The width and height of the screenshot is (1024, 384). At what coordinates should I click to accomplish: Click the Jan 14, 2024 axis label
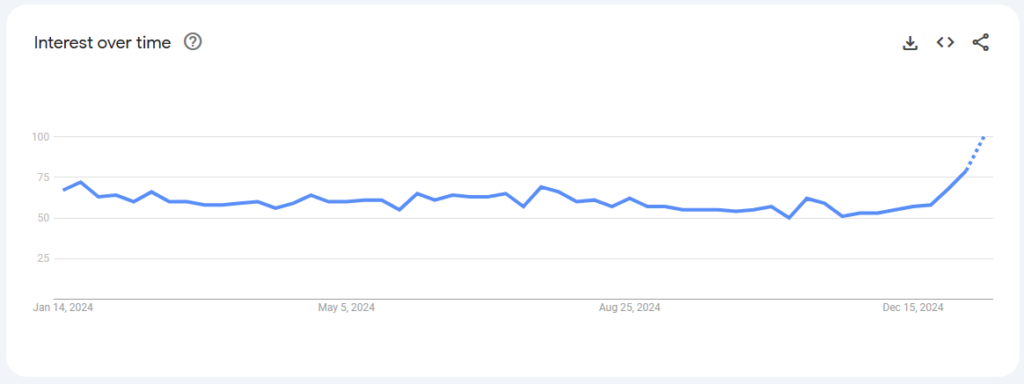[x=63, y=308]
